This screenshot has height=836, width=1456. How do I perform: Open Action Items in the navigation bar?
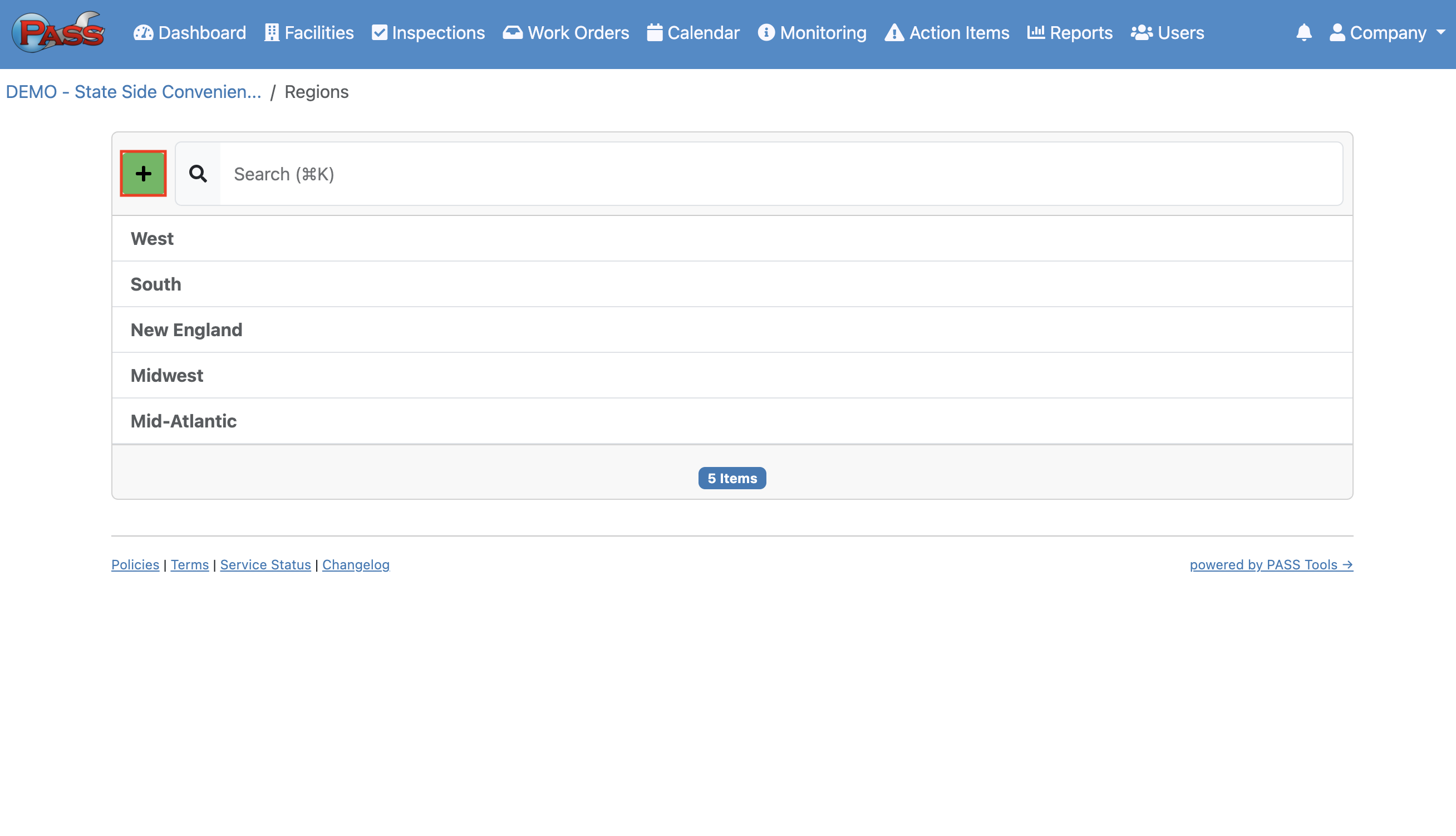pos(947,33)
